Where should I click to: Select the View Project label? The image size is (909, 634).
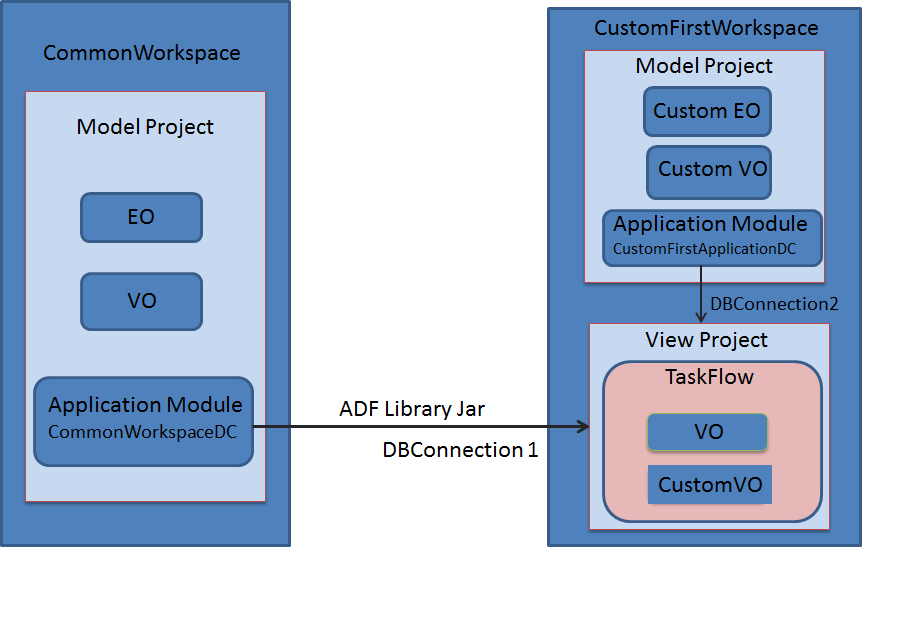tap(706, 340)
